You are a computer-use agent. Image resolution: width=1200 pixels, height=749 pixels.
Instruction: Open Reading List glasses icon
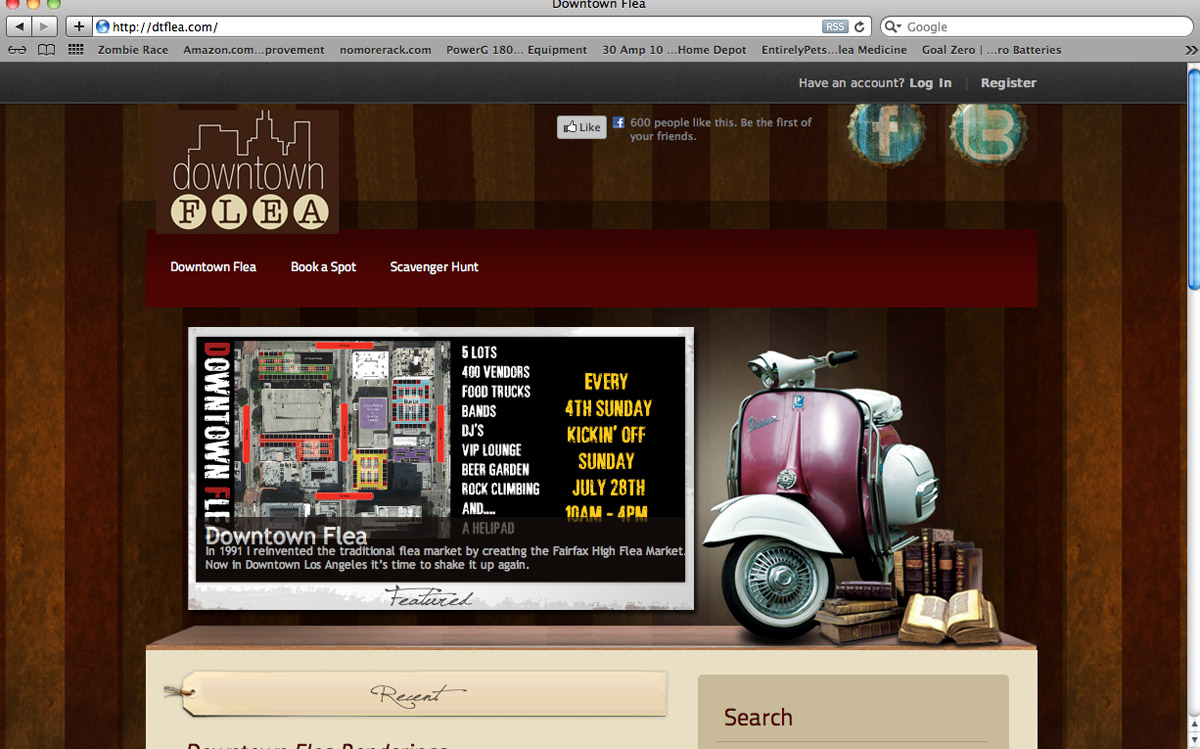click(x=17, y=50)
